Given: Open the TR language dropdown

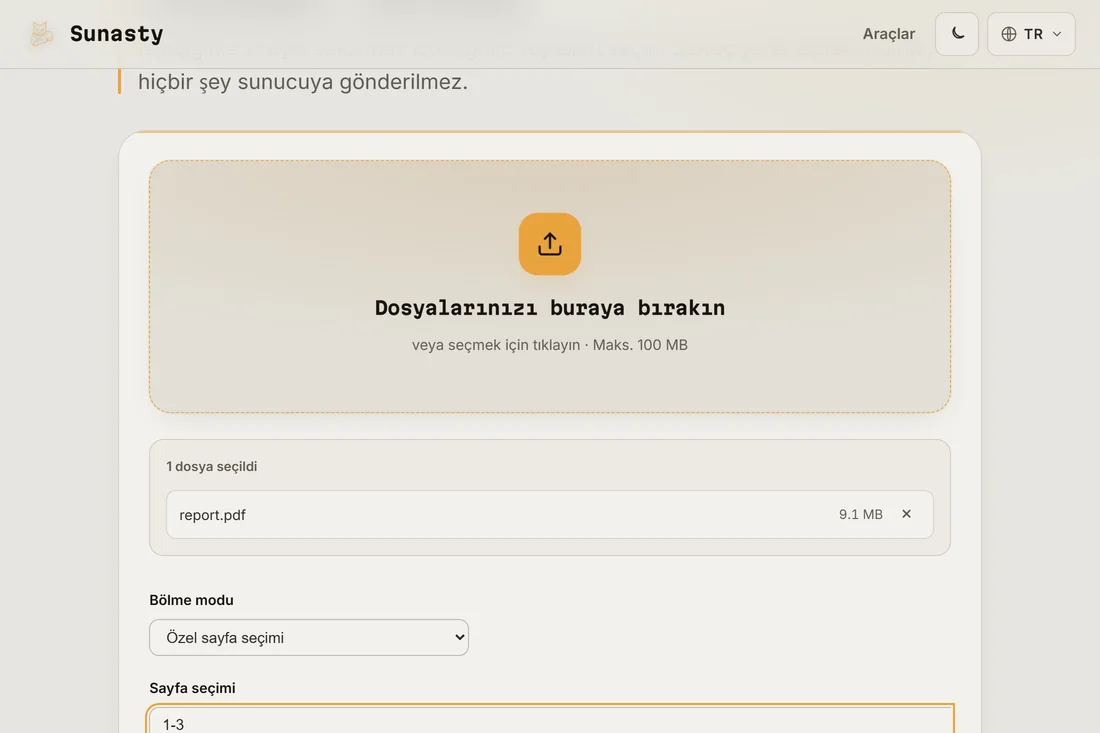Looking at the screenshot, I should [x=1031, y=34].
